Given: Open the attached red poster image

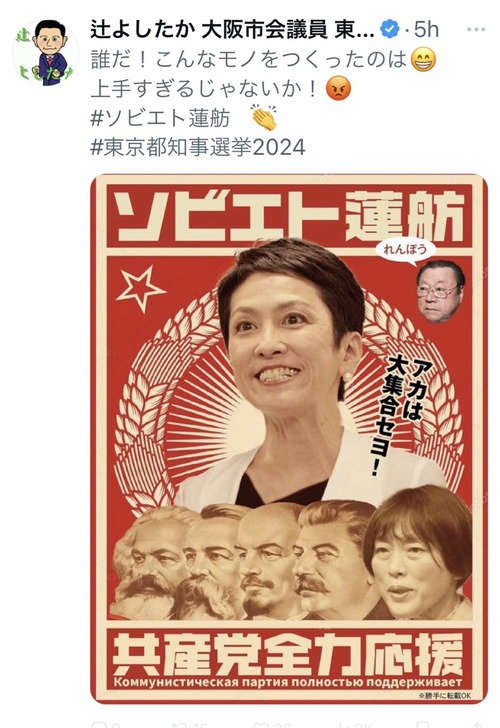Looking at the screenshot, I should [x=289, y=438].
